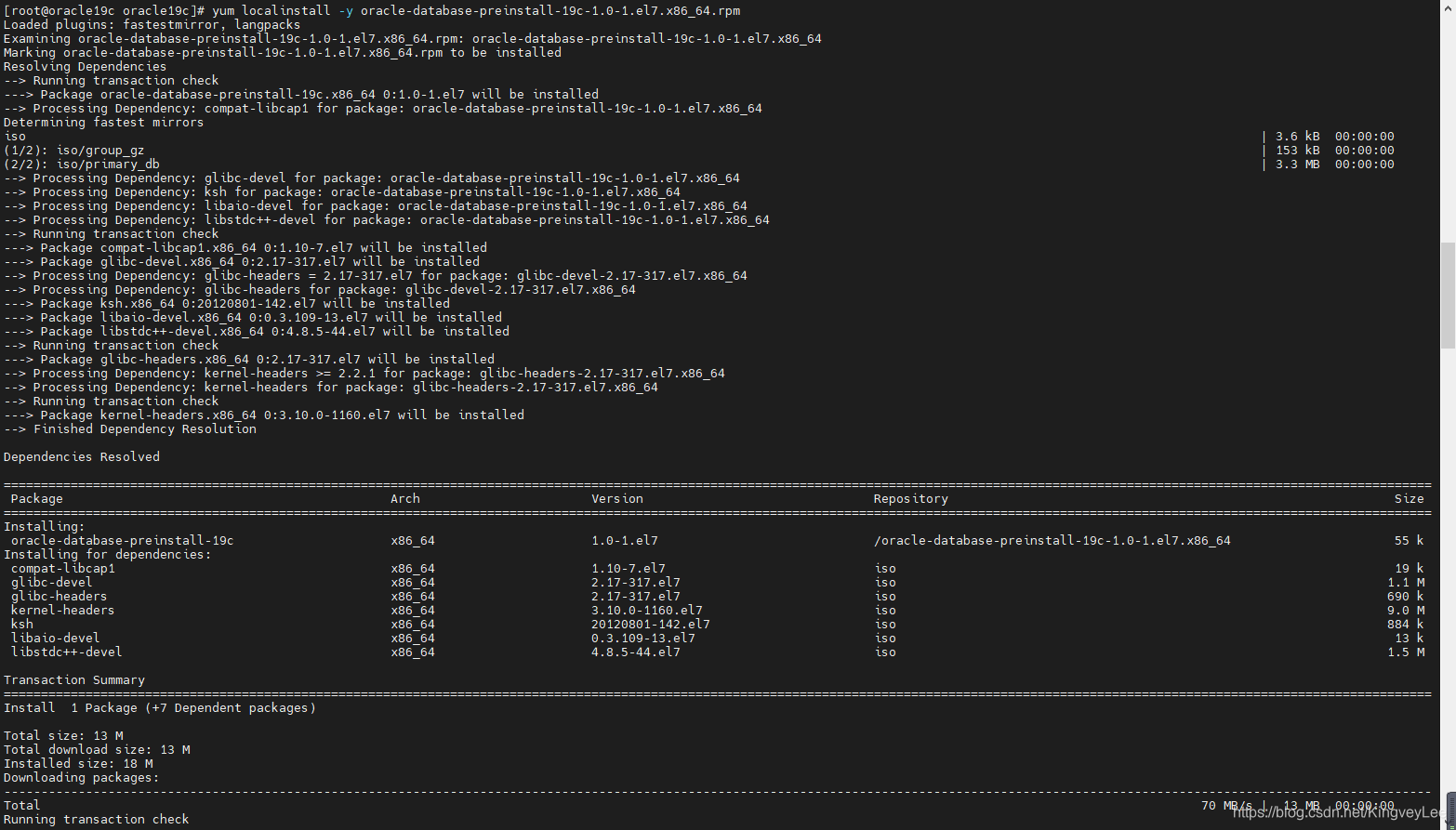This screenshot has height=830, width=1456.
Task: Click the 'iso/primary_db' download line
Action: [x=81, y=164]
